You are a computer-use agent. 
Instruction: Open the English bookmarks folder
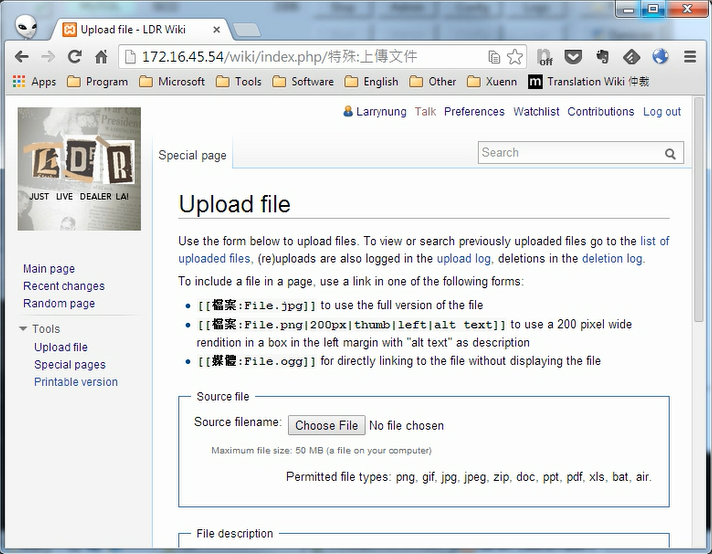pos(371,82)
